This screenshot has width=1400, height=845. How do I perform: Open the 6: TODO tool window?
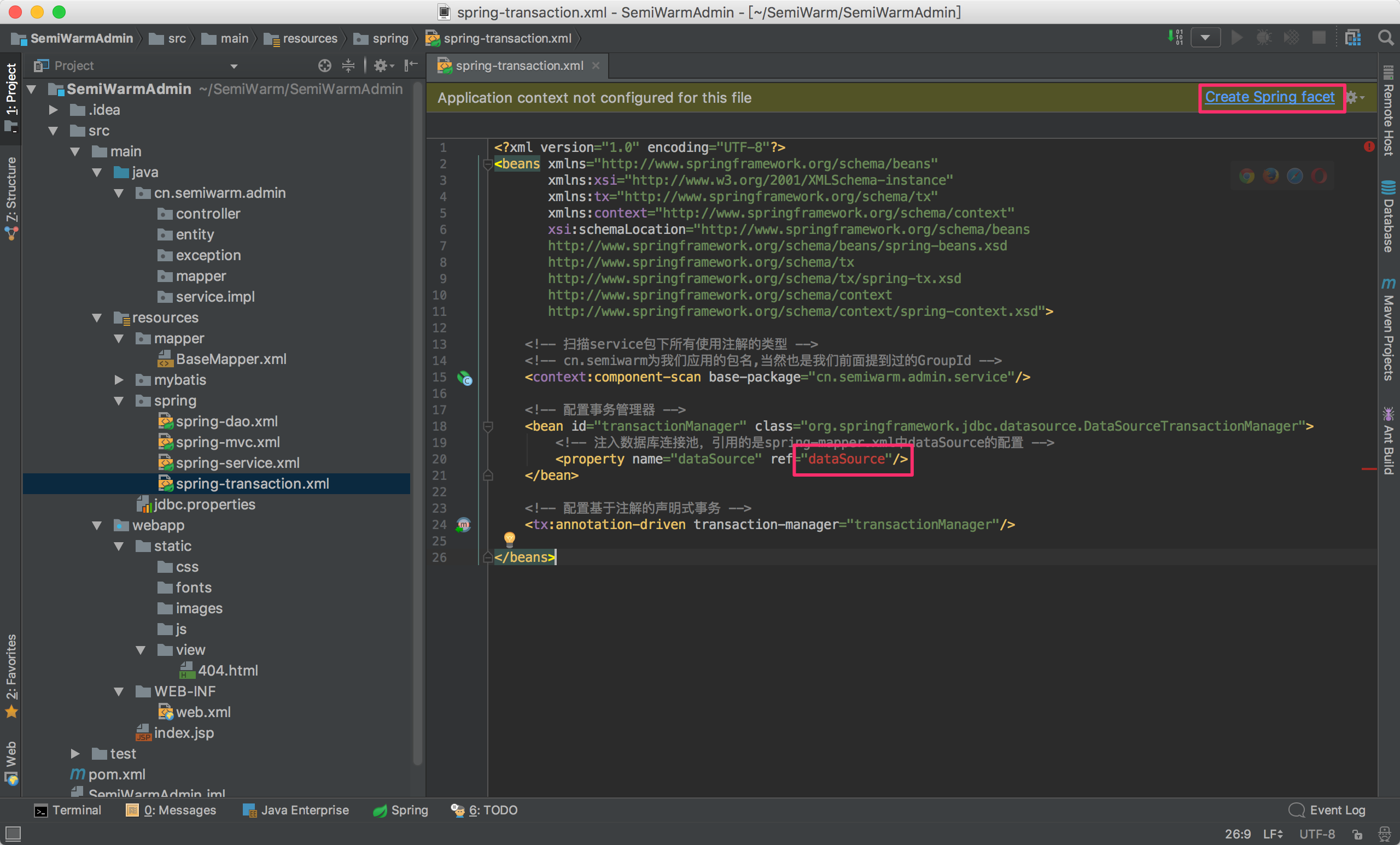(x=483, y=811)
